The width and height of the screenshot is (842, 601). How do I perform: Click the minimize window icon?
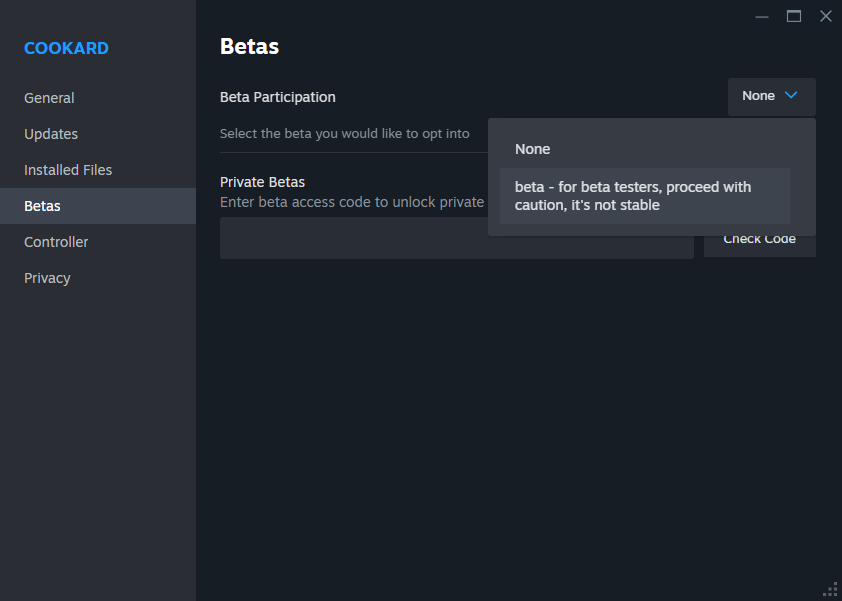[x=762, y=16]
